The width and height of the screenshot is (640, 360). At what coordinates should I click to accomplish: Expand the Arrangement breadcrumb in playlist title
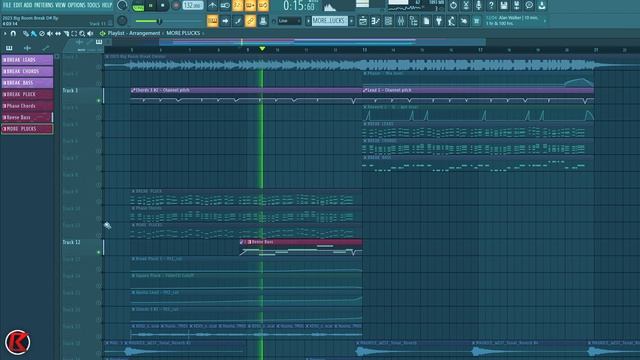pyautogui.click(x=144, y=33)
